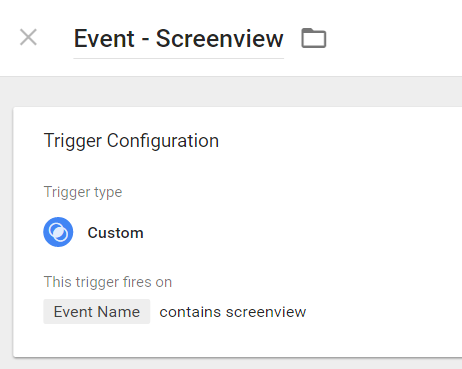The height and width of the screenshot is (369, 462).
Task: Click empty white header area right of folder
Action: coord(393,38)
